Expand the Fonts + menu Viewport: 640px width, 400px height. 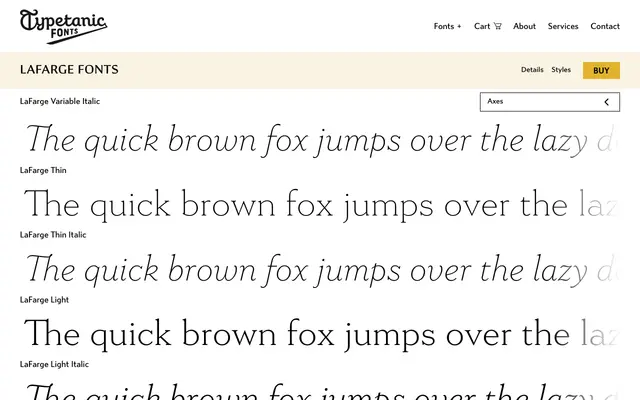[x=447, y=26]
